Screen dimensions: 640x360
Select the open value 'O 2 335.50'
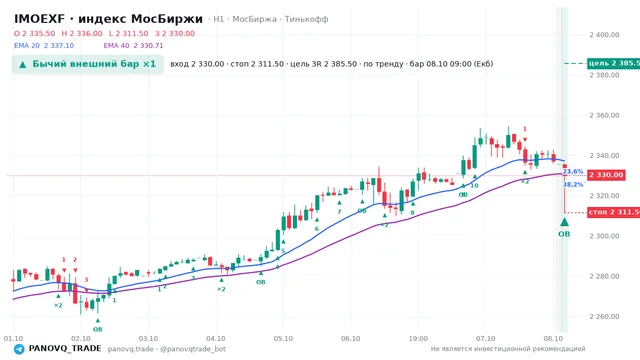click(x=34, y=33)
